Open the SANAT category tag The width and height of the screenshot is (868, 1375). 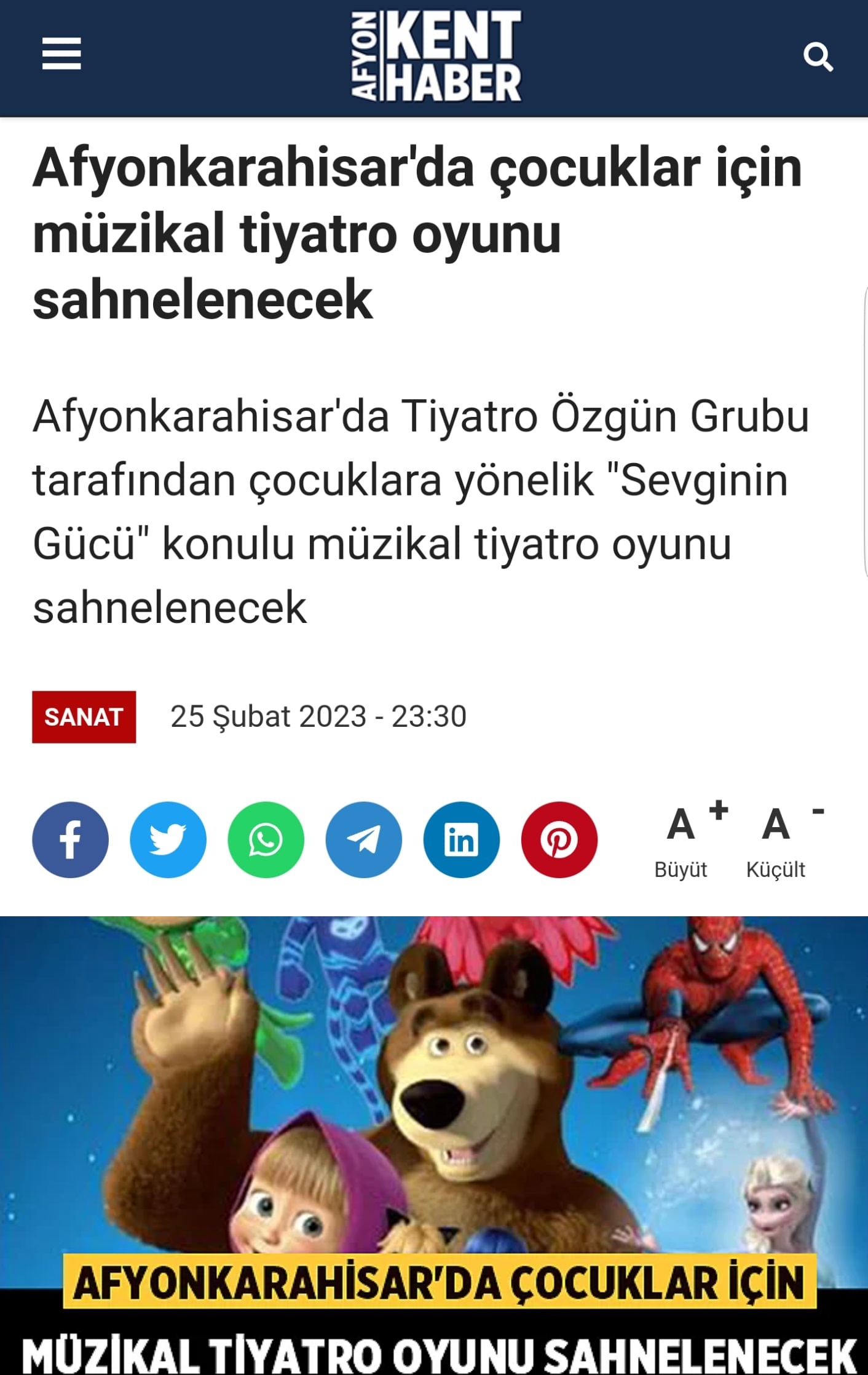point(84,717)
